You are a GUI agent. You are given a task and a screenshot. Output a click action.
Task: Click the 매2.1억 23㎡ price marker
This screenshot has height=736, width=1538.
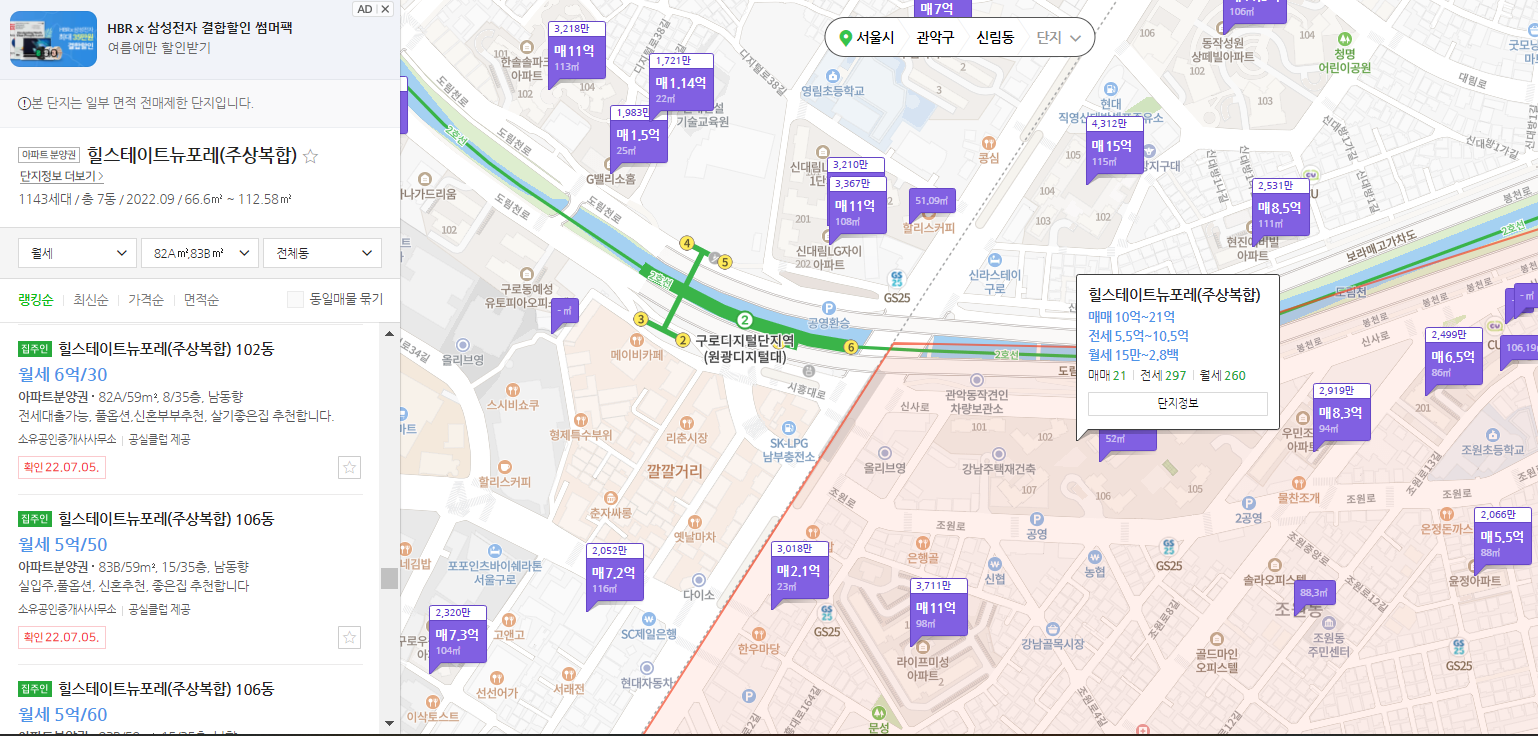tap(800, 572)
